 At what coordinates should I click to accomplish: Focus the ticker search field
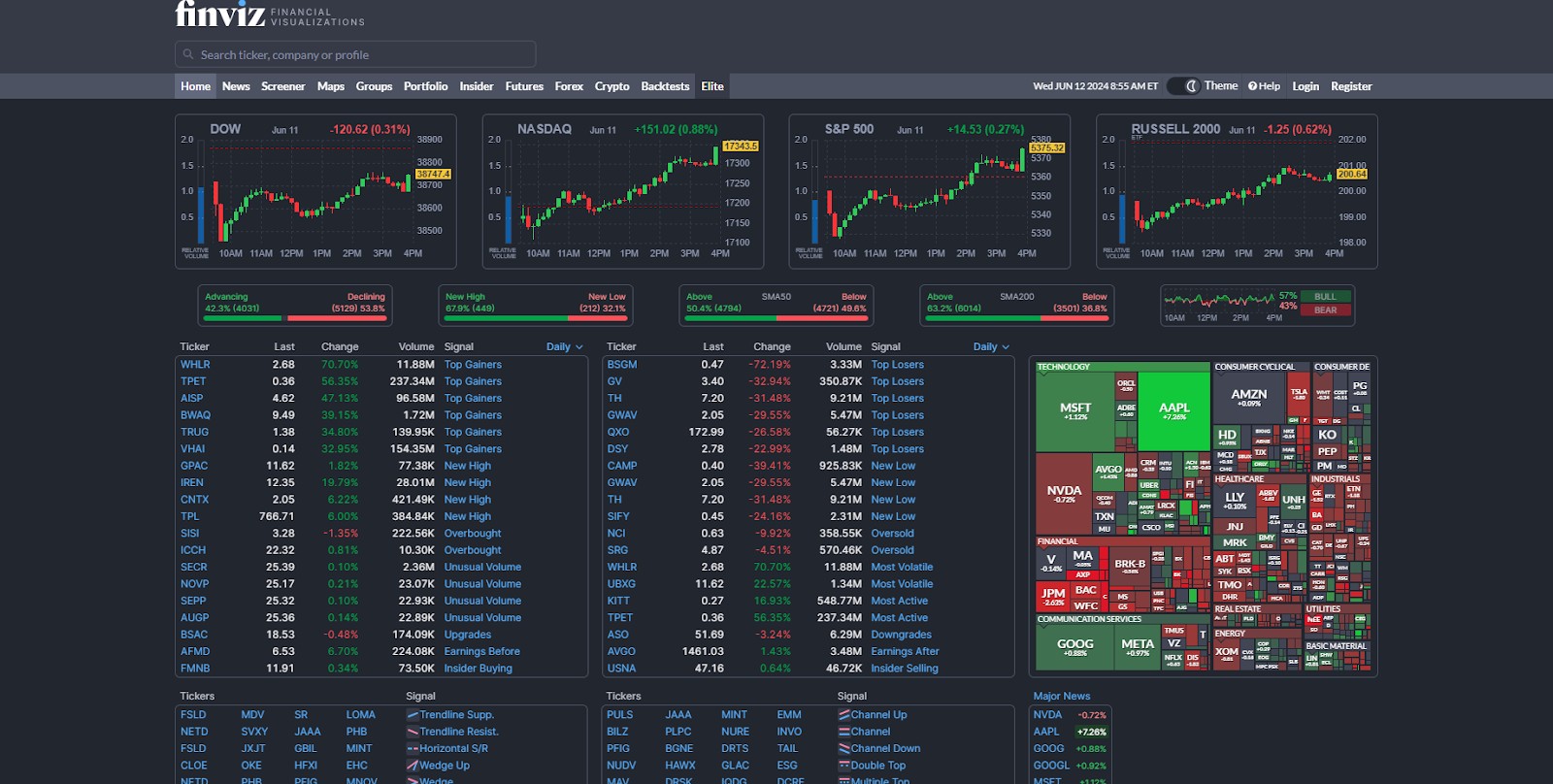355,54
